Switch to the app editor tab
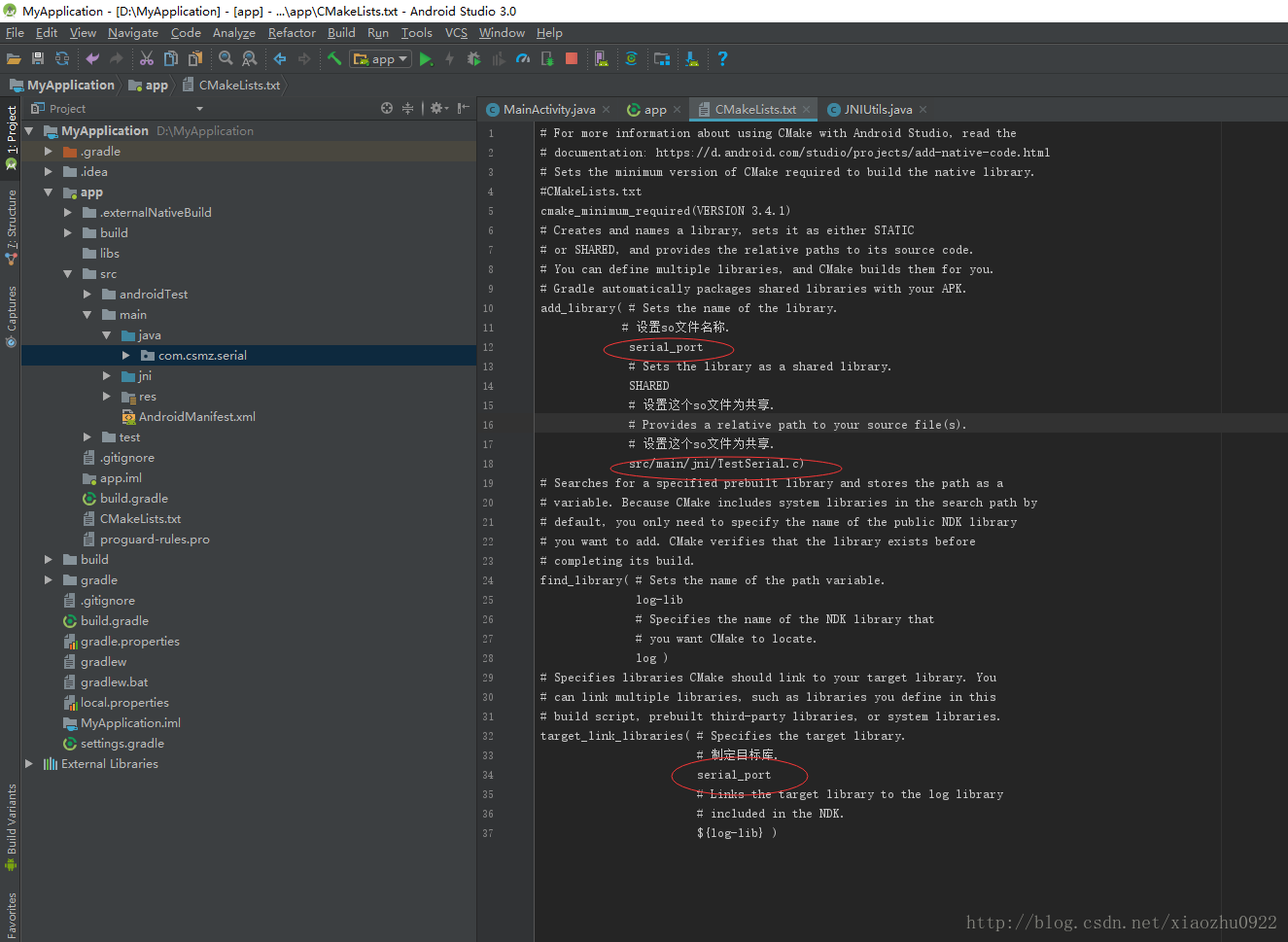Screen dimensions: 1288x942 pyautogui.click(x=655, y=109)
